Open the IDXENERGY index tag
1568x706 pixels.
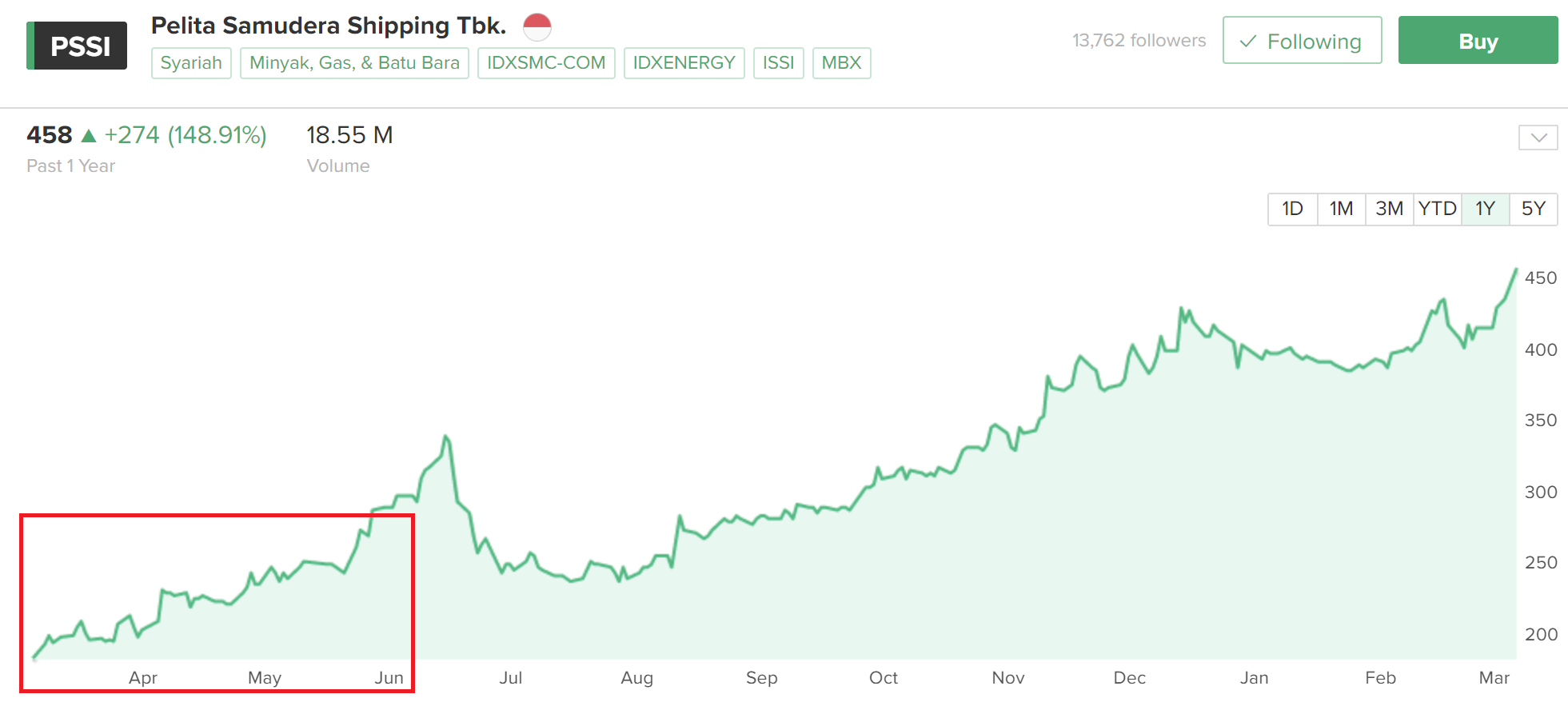[684, 63]
